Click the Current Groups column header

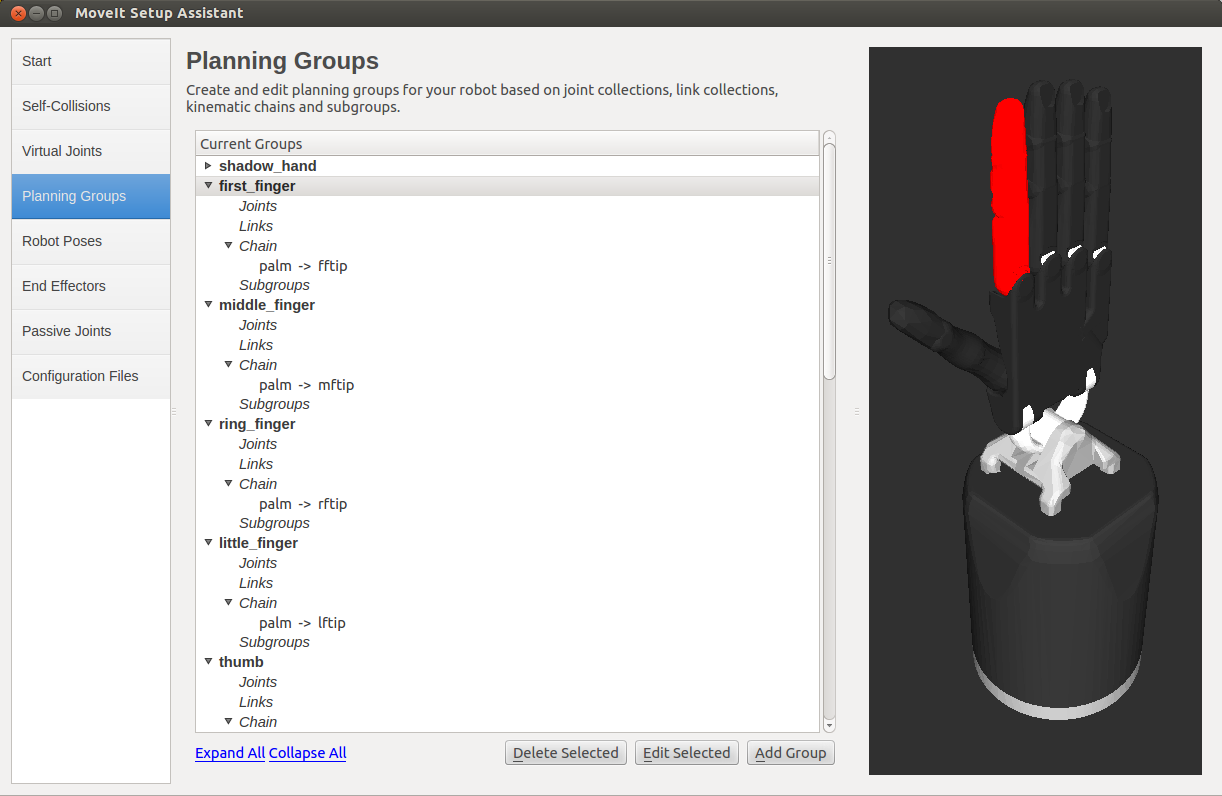(x=508, y=144)
